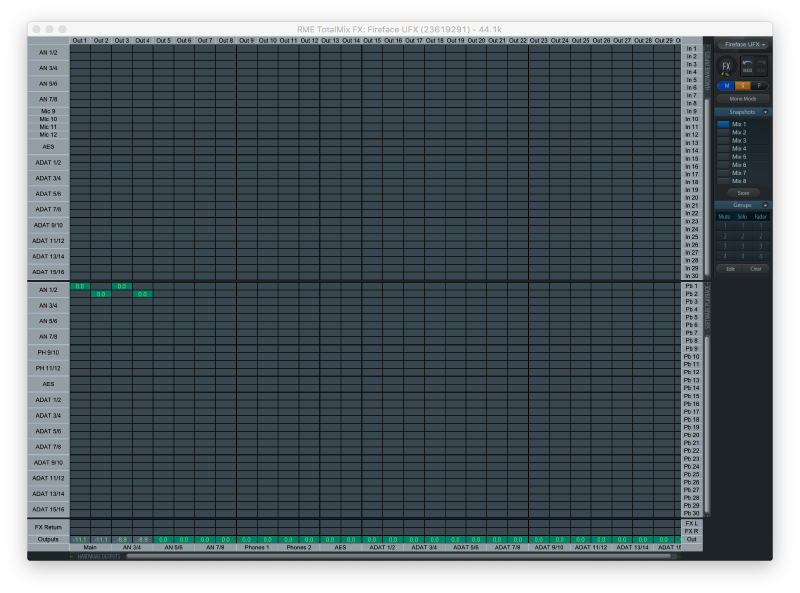Click the Redo arrow icon

click(761, 65)
